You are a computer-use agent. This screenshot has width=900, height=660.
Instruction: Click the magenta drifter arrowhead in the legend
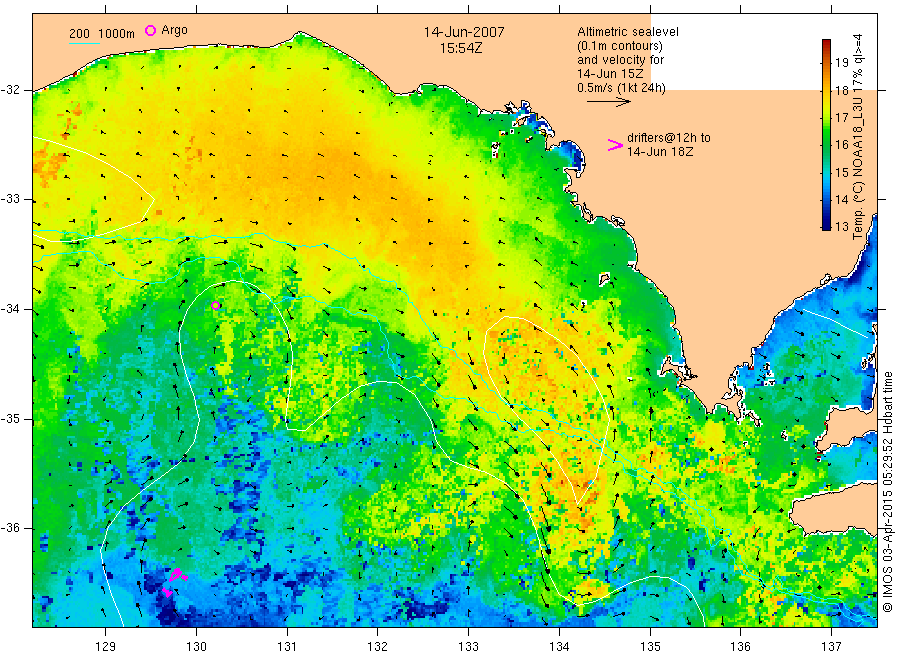[x=615, y=145]
